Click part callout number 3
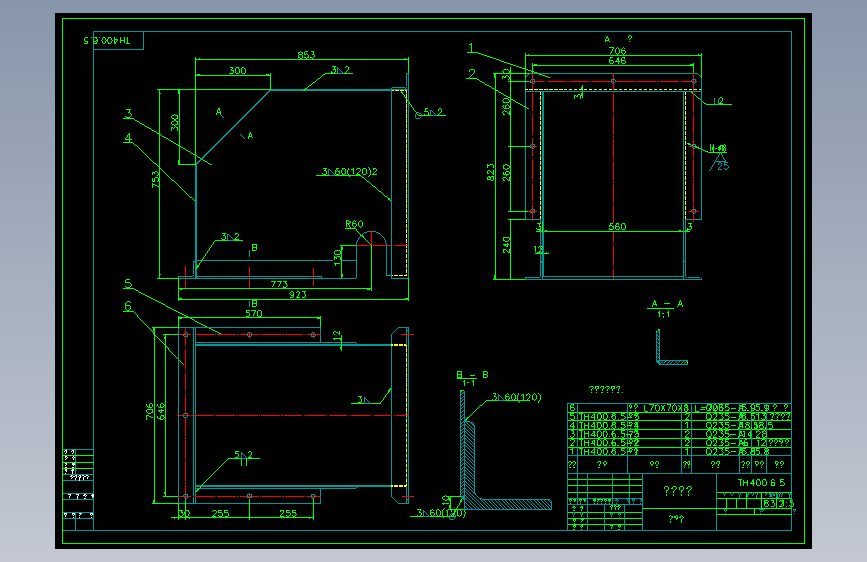The image size is (867, 562). [129, 113]
